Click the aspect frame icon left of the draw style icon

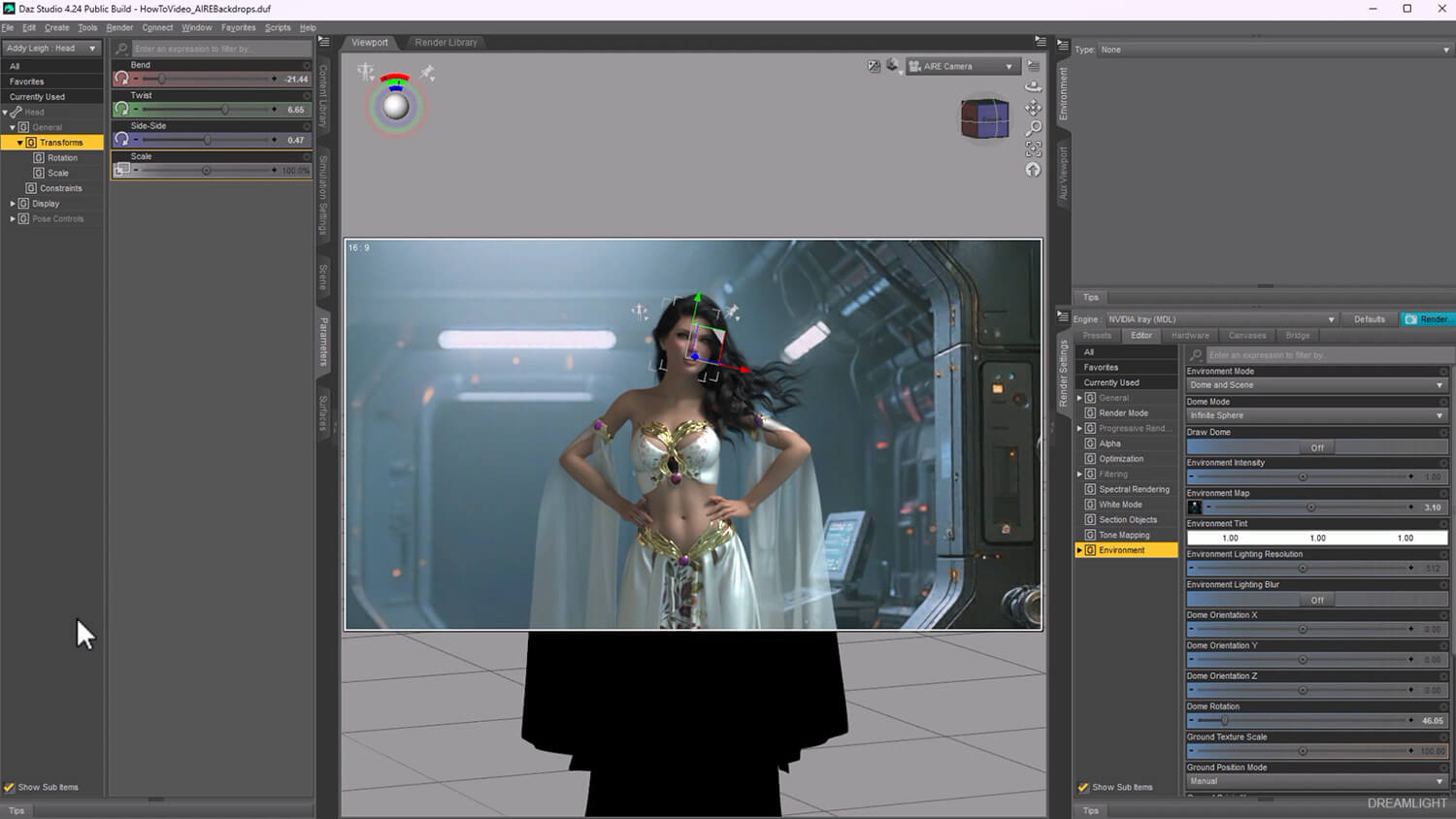point(874,66)
